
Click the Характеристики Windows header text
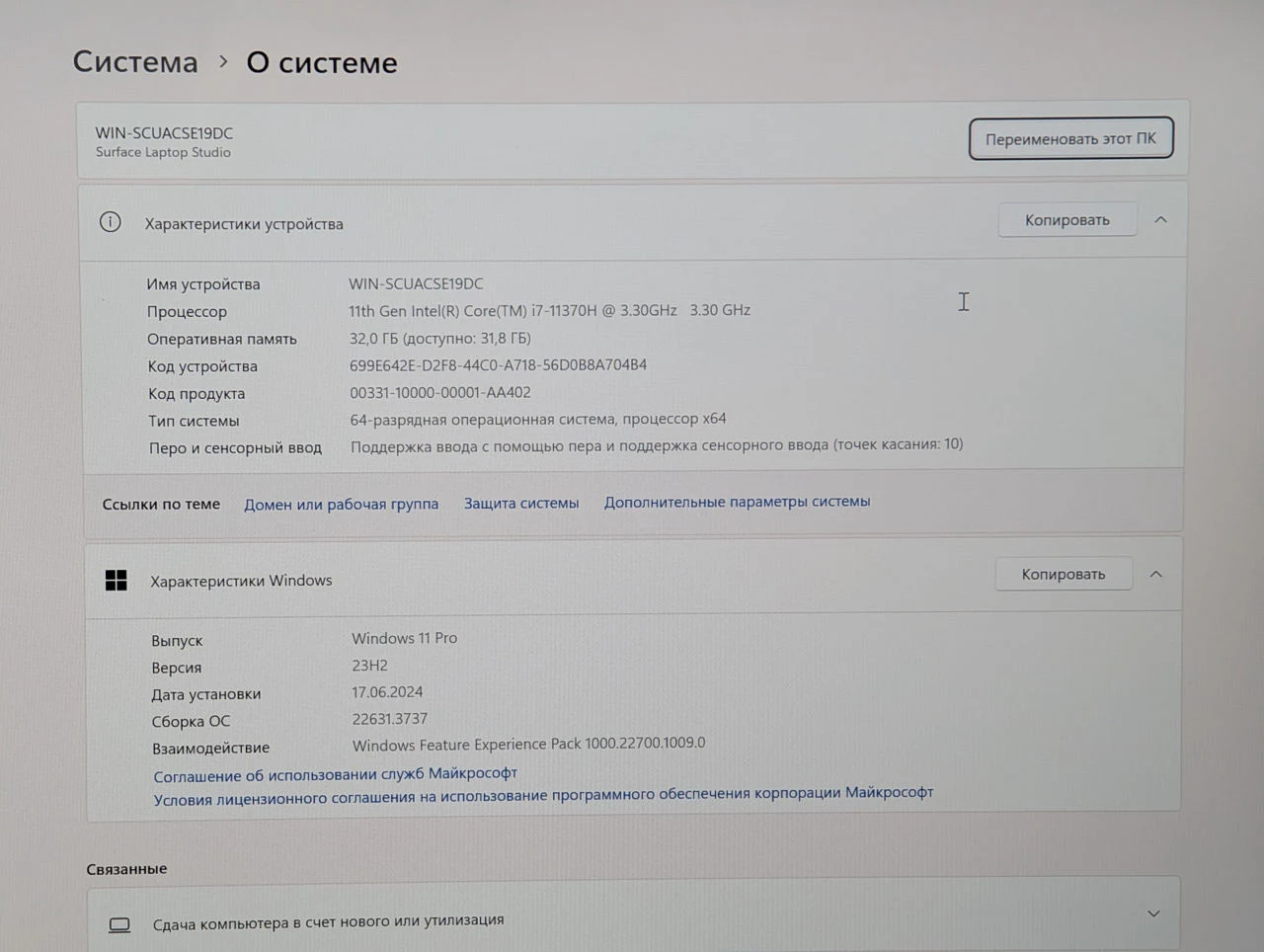[x=241, y=581]
